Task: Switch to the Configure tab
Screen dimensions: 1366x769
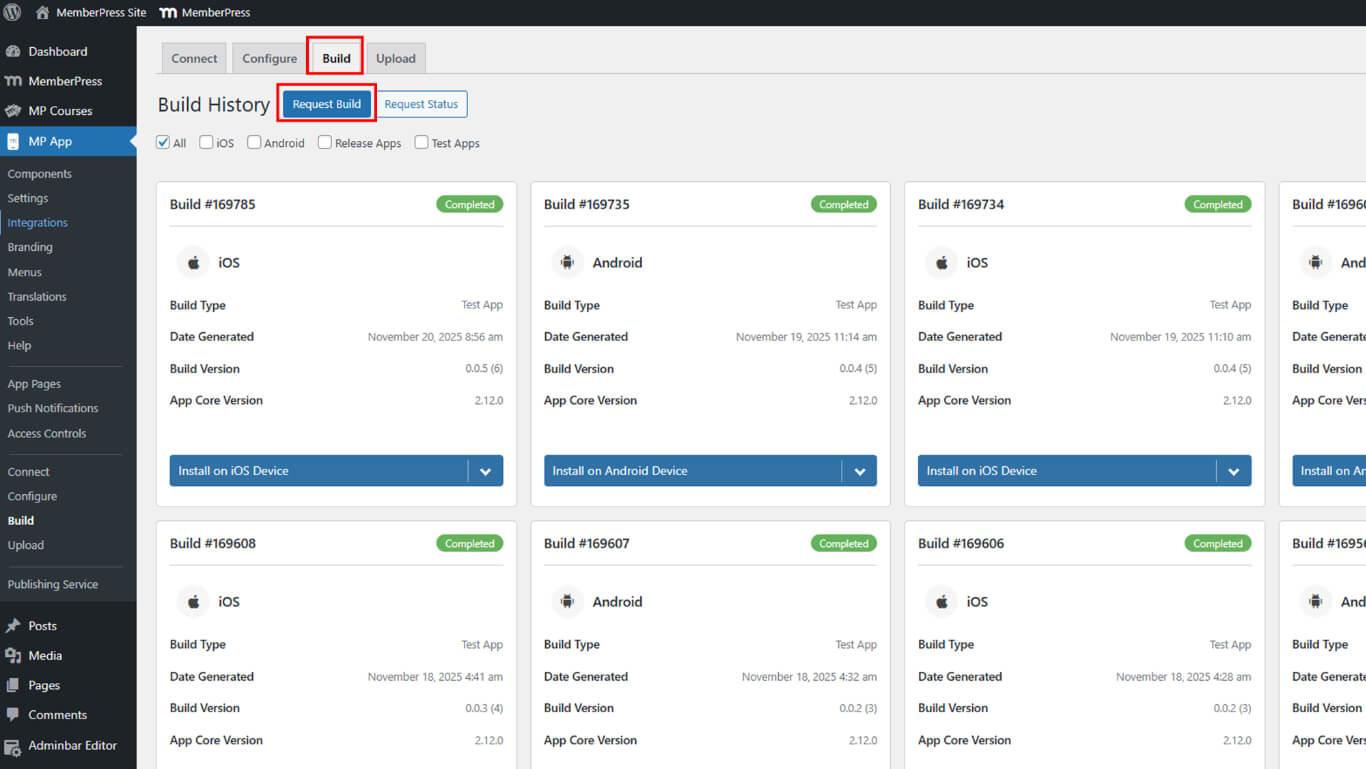Action: 269,59
